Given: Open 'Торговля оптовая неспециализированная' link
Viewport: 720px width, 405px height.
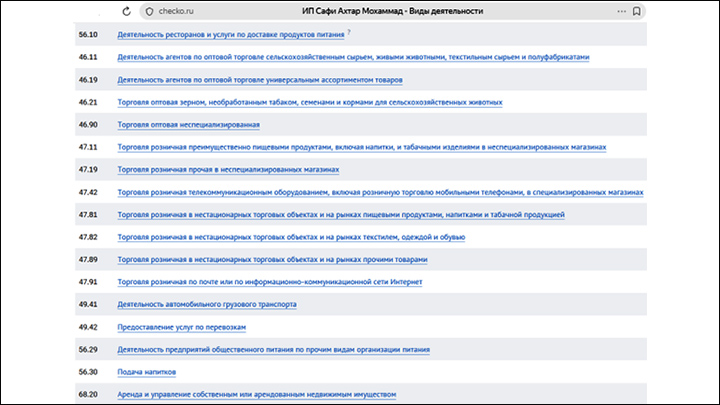Looking at the screenshot, I should point(188,125).
